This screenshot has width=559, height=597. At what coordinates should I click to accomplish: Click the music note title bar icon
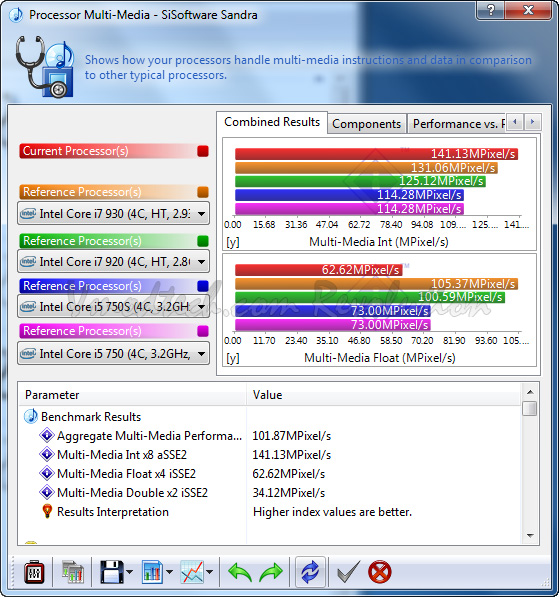(x=16, y=15)
